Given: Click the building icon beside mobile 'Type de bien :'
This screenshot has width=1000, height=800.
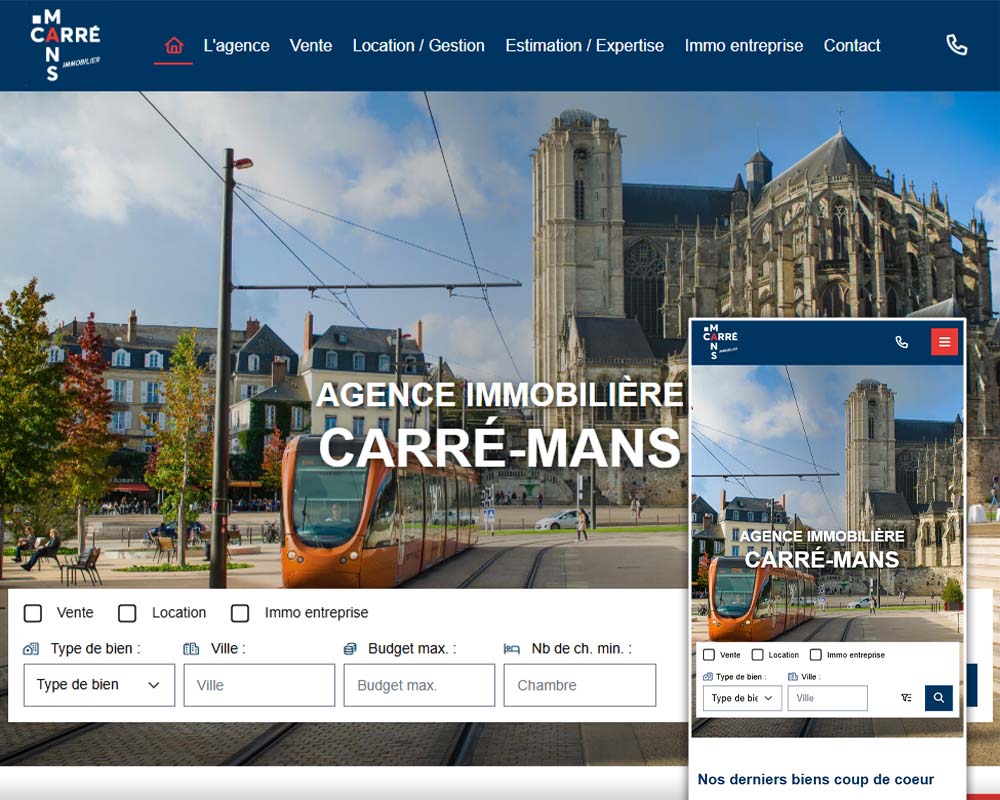Looking at the screenshot, I should [707, 677].
